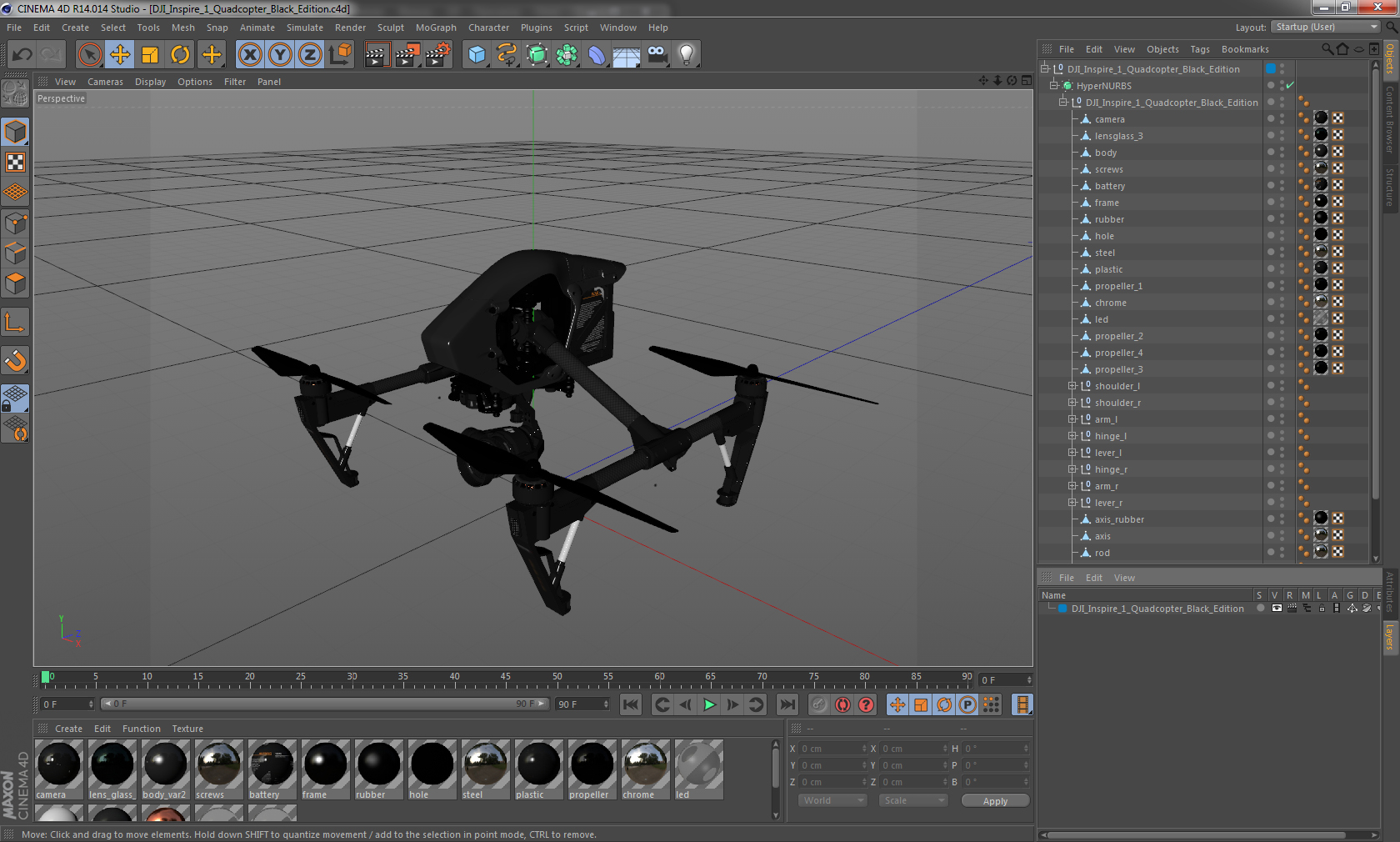Select the Live Selection tool
This screenshot has width=1400, height=842.
(x=89, y=55)
